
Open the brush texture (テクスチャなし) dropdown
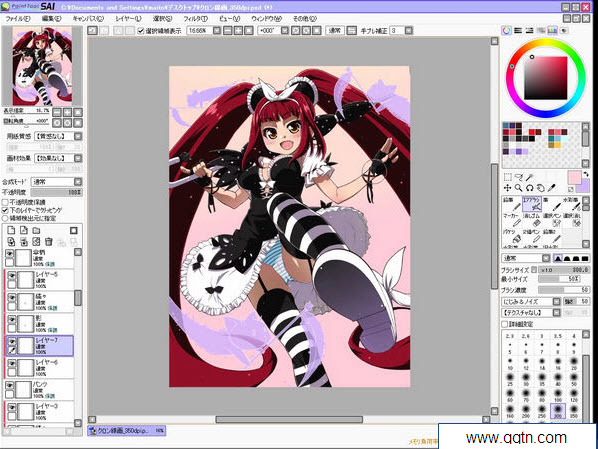pos(531,312)
